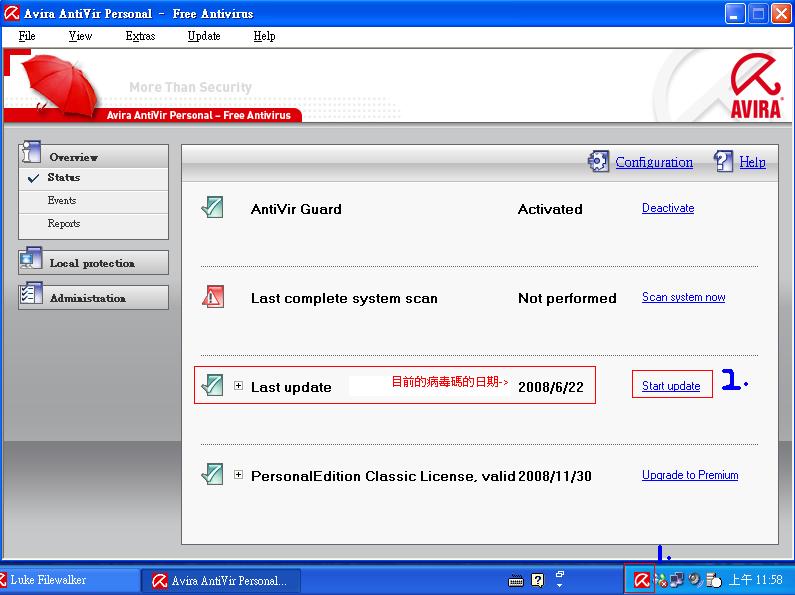Screen dimensions: 795x595
Task: Click the Local protection monitor icon
Action: coord(31,259)
